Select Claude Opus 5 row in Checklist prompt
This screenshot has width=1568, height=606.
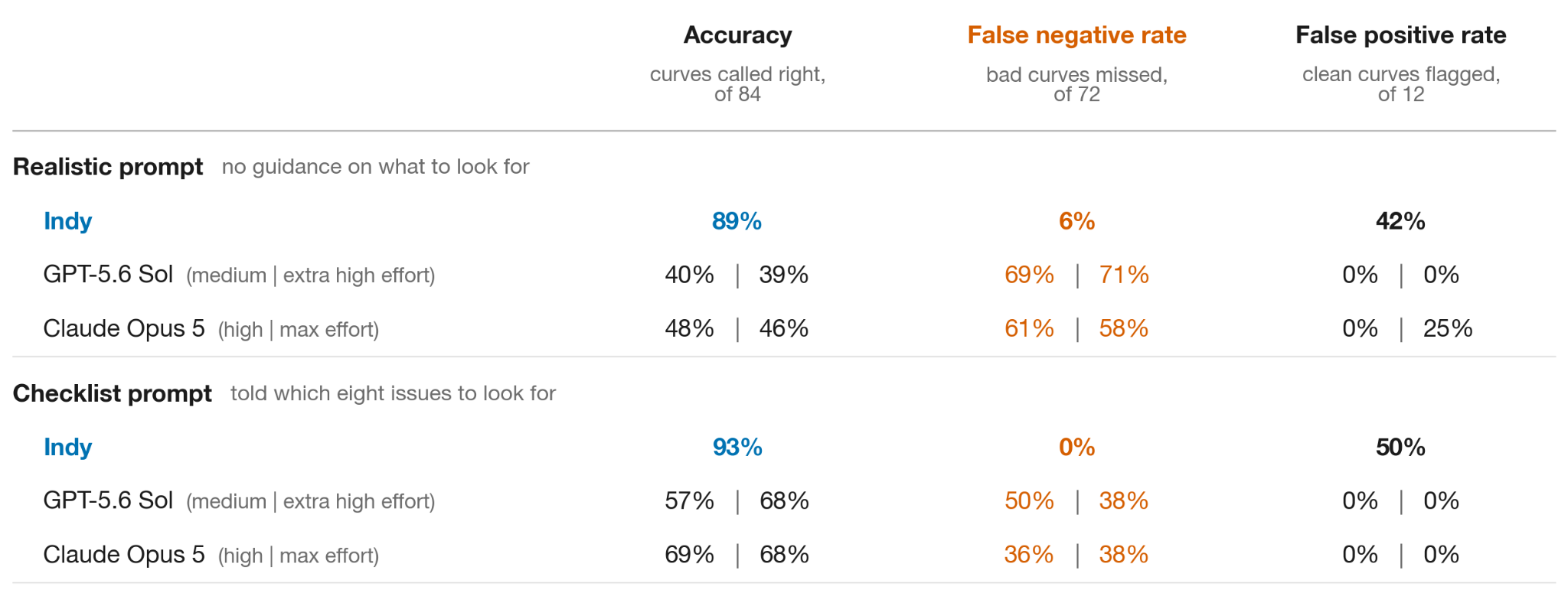pos(784,555)
